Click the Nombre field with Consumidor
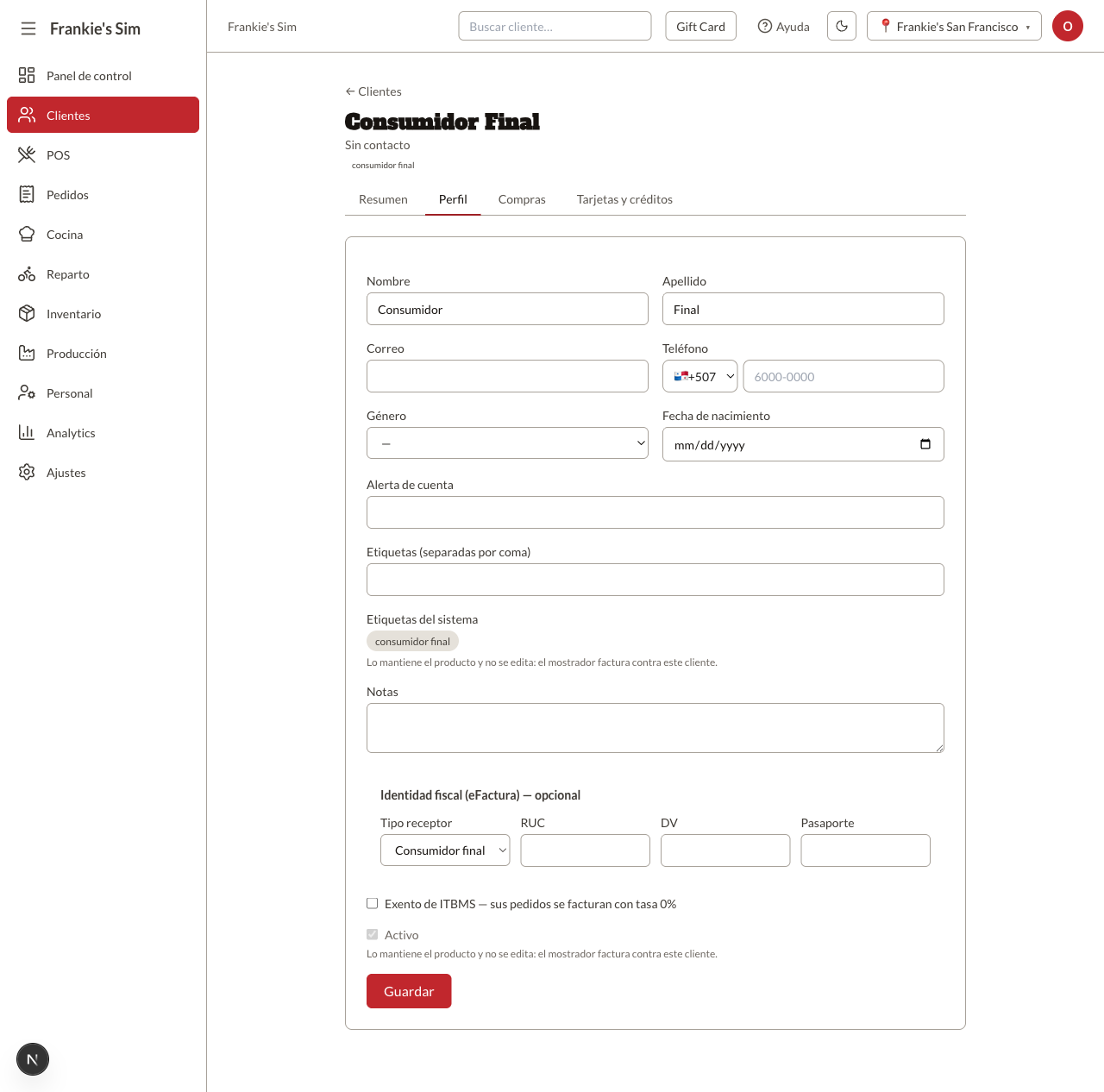This screenshot has height=1092, width=1104. [507, 309]
